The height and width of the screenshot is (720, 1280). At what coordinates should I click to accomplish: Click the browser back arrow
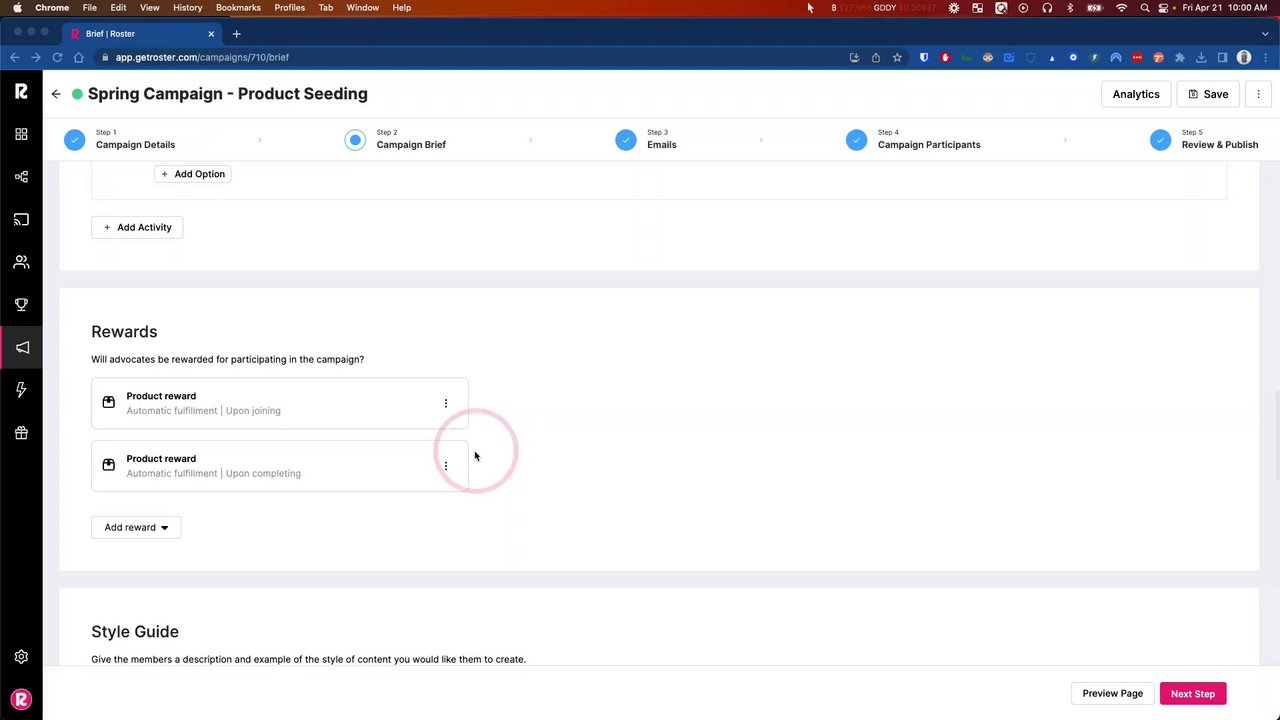point(14,57)
